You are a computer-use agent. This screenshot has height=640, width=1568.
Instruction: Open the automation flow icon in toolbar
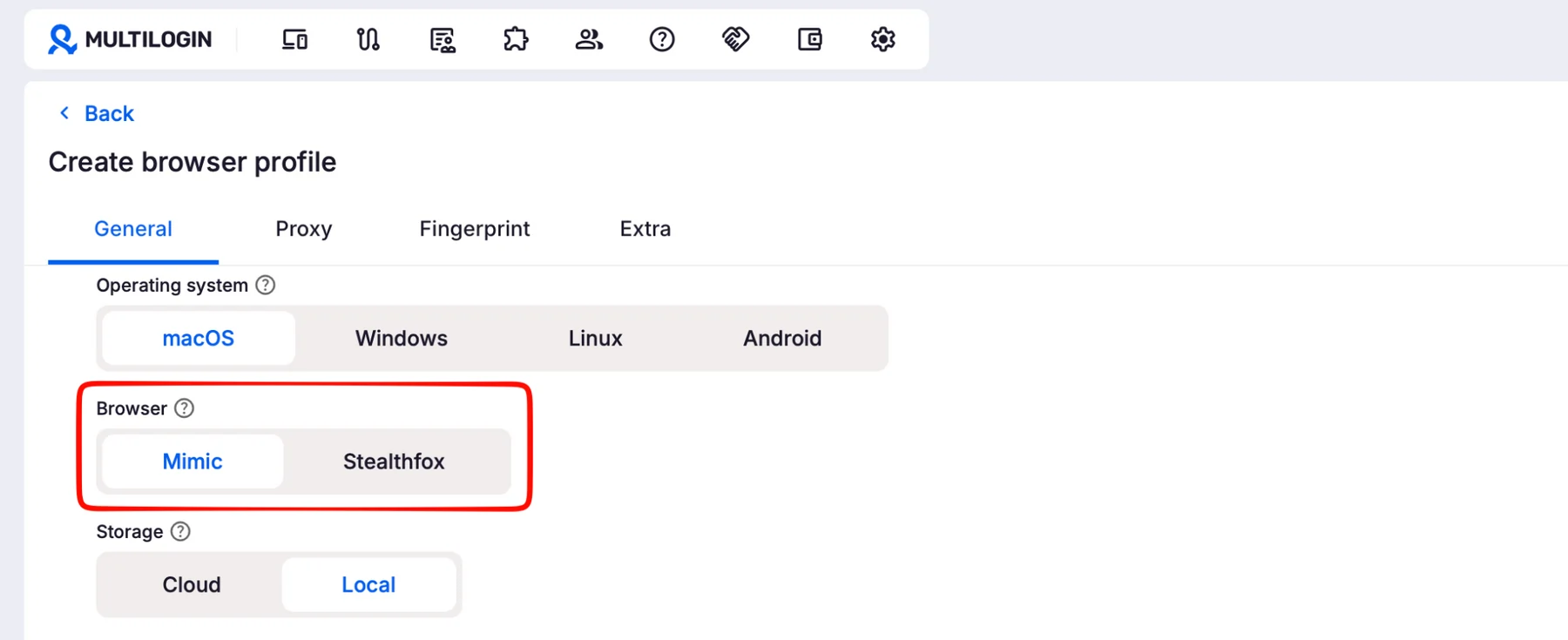click(368, 39)
